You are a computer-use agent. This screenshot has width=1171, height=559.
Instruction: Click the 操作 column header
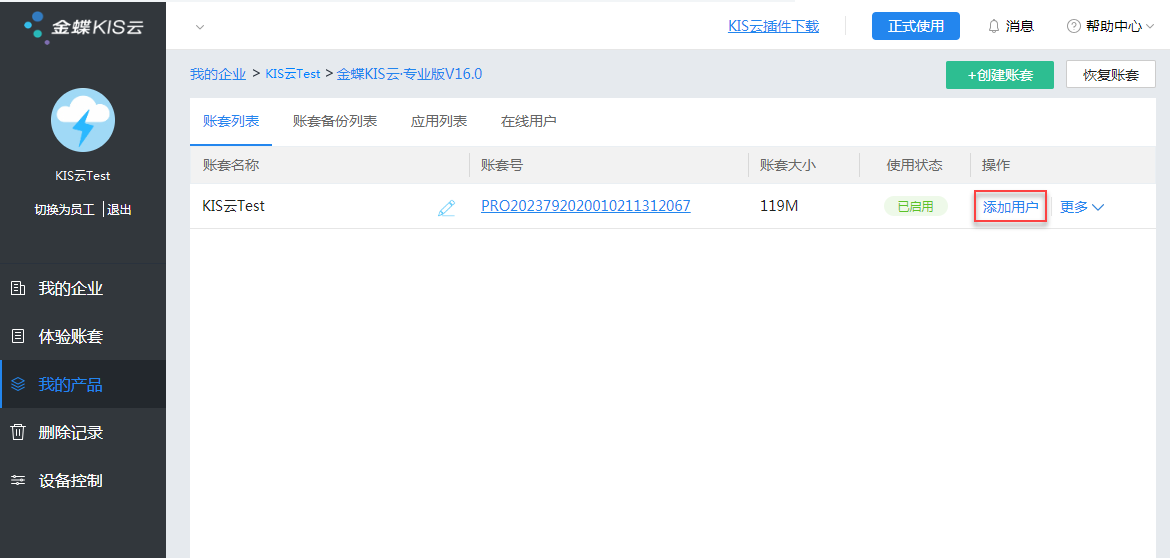pos(996,165)
